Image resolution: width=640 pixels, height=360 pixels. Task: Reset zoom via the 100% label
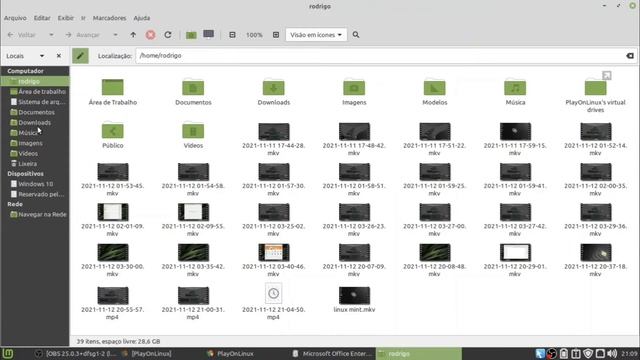254,35
